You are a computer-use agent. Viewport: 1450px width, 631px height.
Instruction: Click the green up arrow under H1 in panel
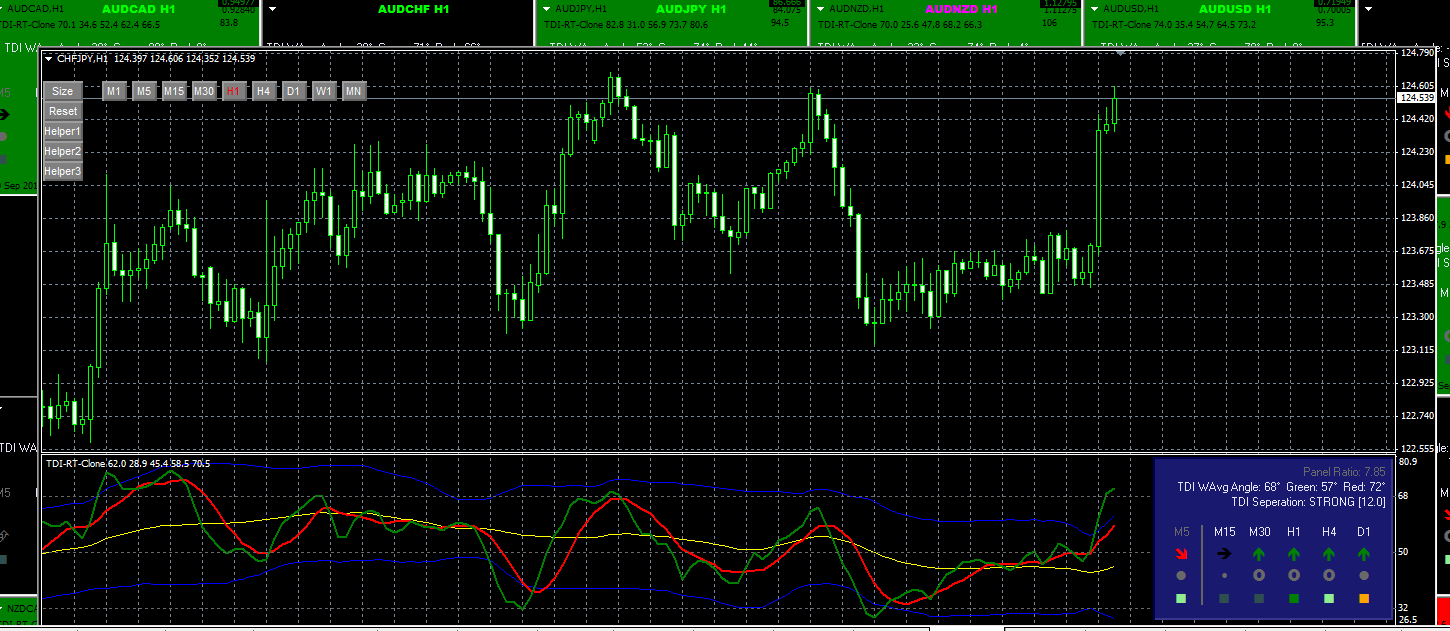click(1294, 552)
